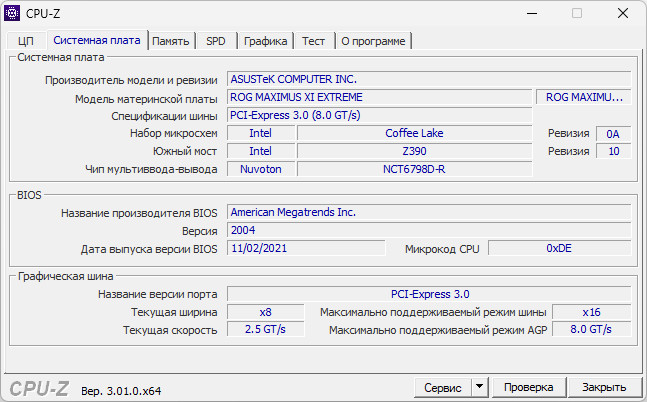The width and height of the screenshot is (647, 402).
Task: Open the Память tab
Action: (171, 41)
